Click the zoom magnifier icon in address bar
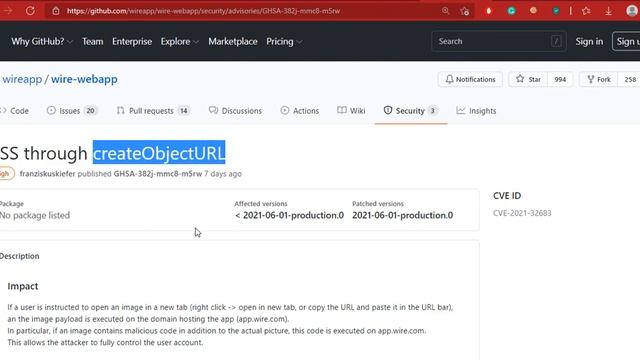The width and height of the screenshot is (640, 360). coord(445,11)
